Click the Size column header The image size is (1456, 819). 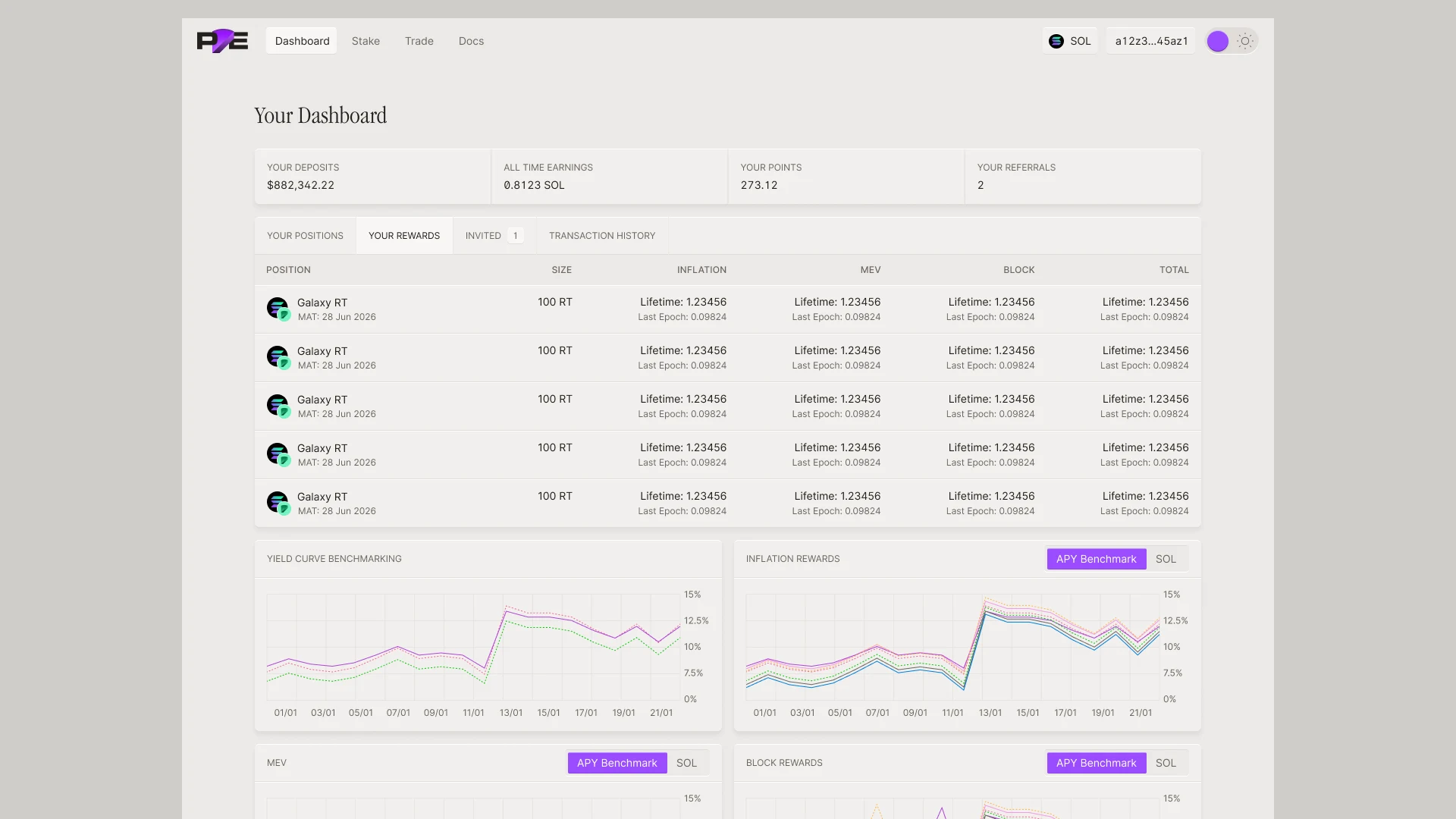561,270
